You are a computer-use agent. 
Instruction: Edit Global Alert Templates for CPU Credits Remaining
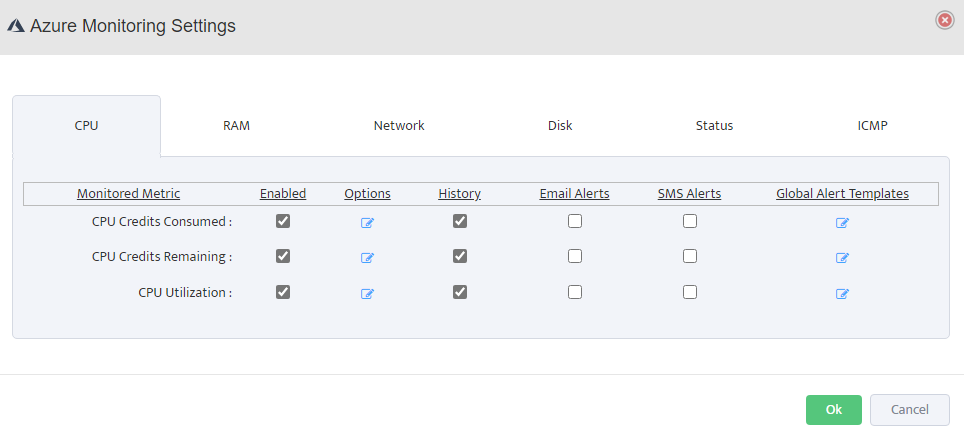coord(842,258)
